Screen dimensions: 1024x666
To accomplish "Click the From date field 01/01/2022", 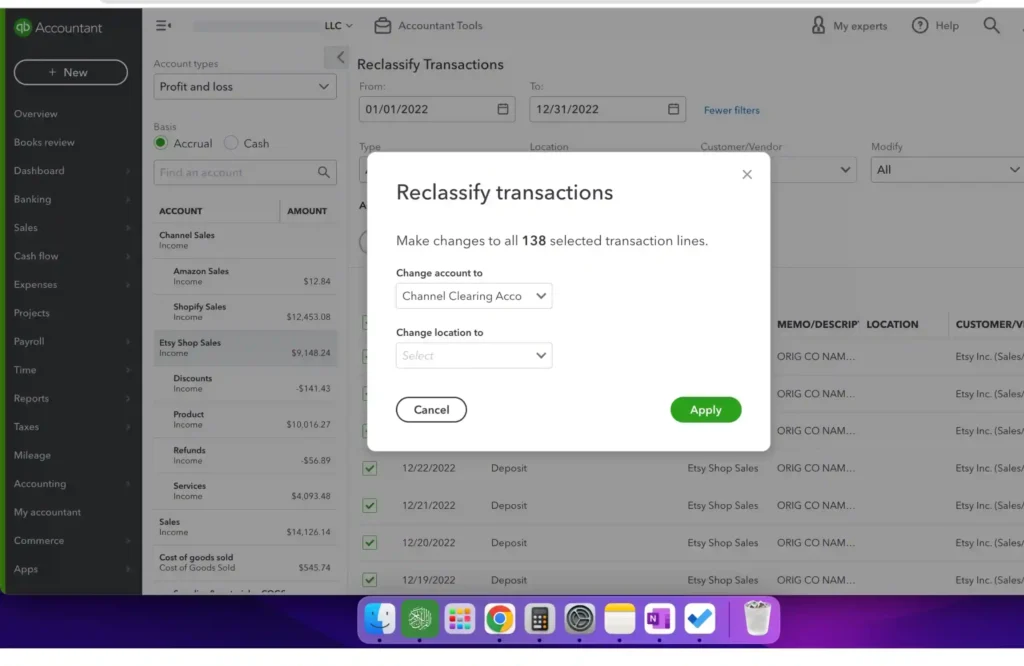I will [437, 109].
